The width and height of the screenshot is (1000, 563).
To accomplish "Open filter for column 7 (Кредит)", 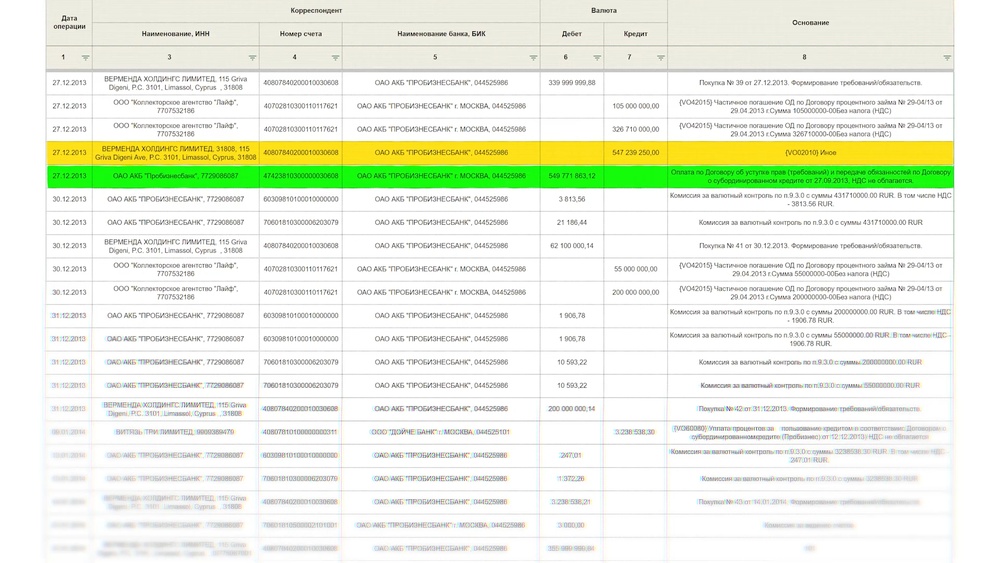I will [660, 58].
